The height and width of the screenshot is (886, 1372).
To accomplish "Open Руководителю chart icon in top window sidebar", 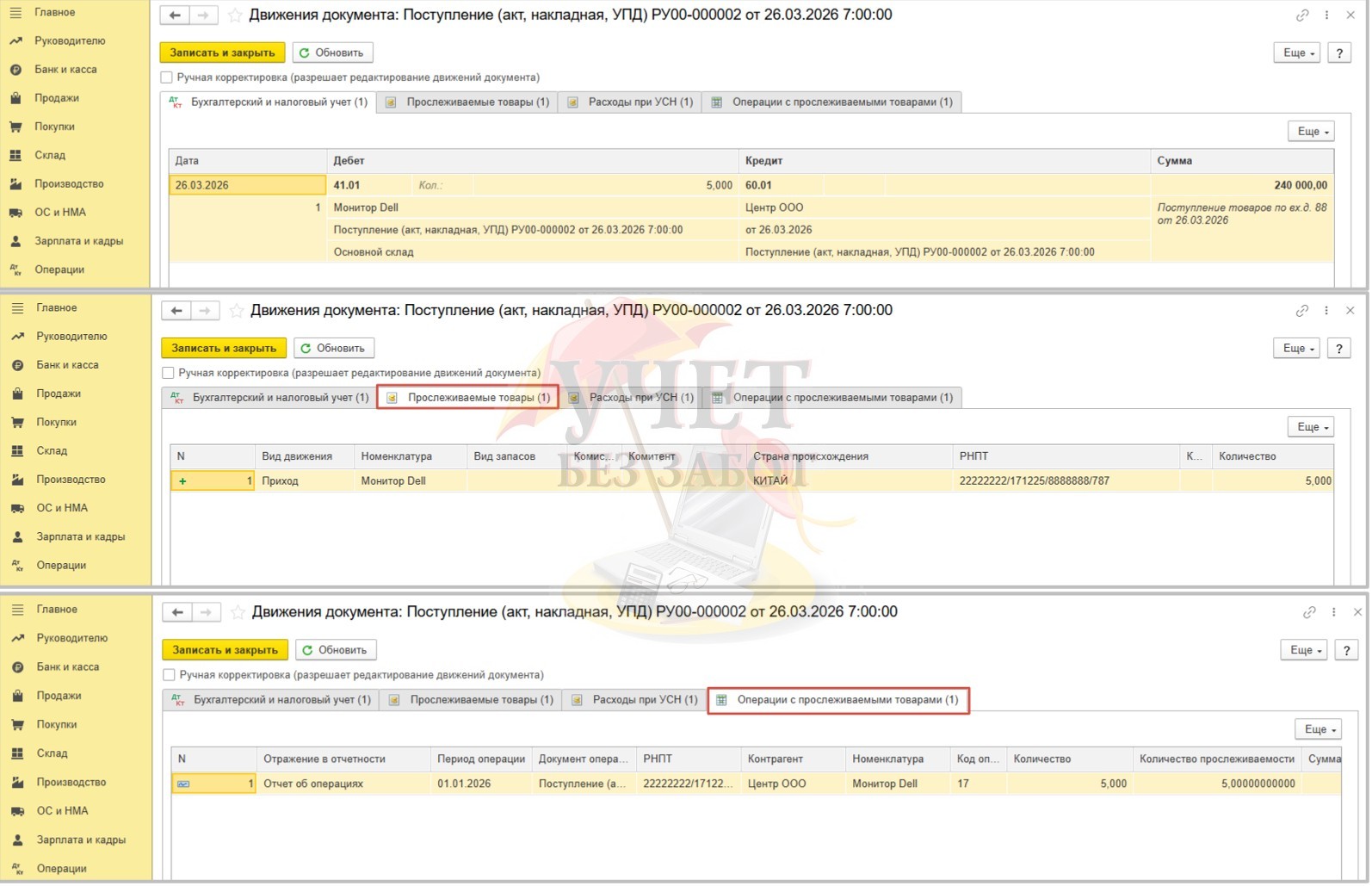I will (x=15, y=41).
